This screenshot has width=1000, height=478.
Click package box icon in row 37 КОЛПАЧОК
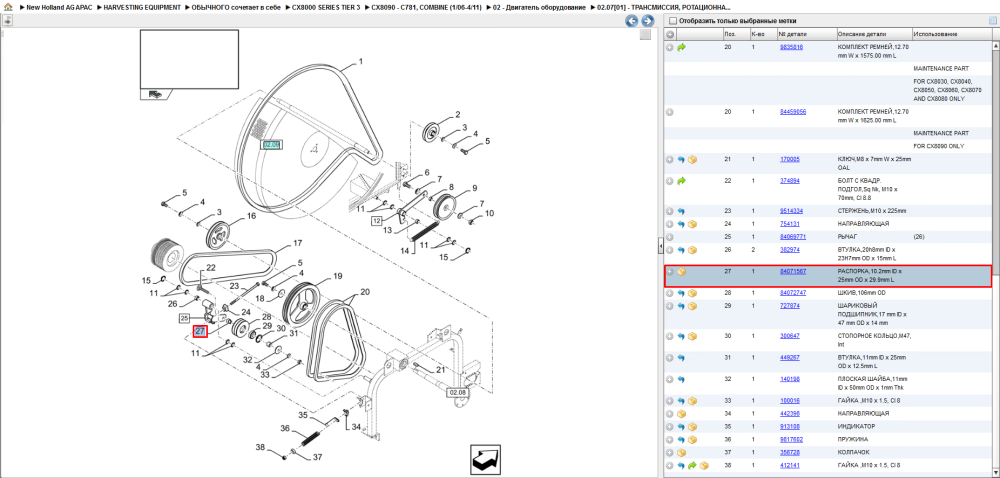coord(681,453)
